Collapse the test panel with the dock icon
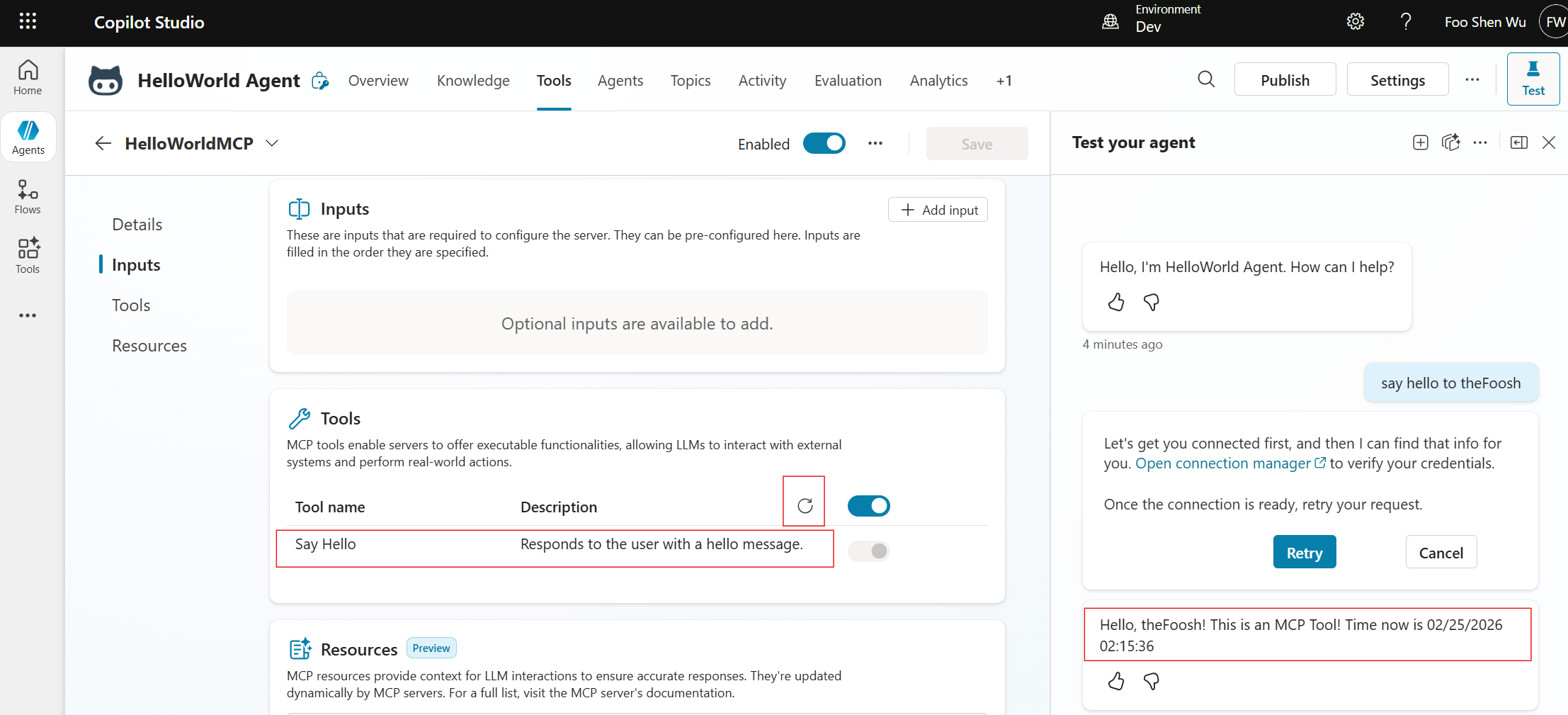The width and height of the screenshot is (1568, 715). pos(1519,142)
